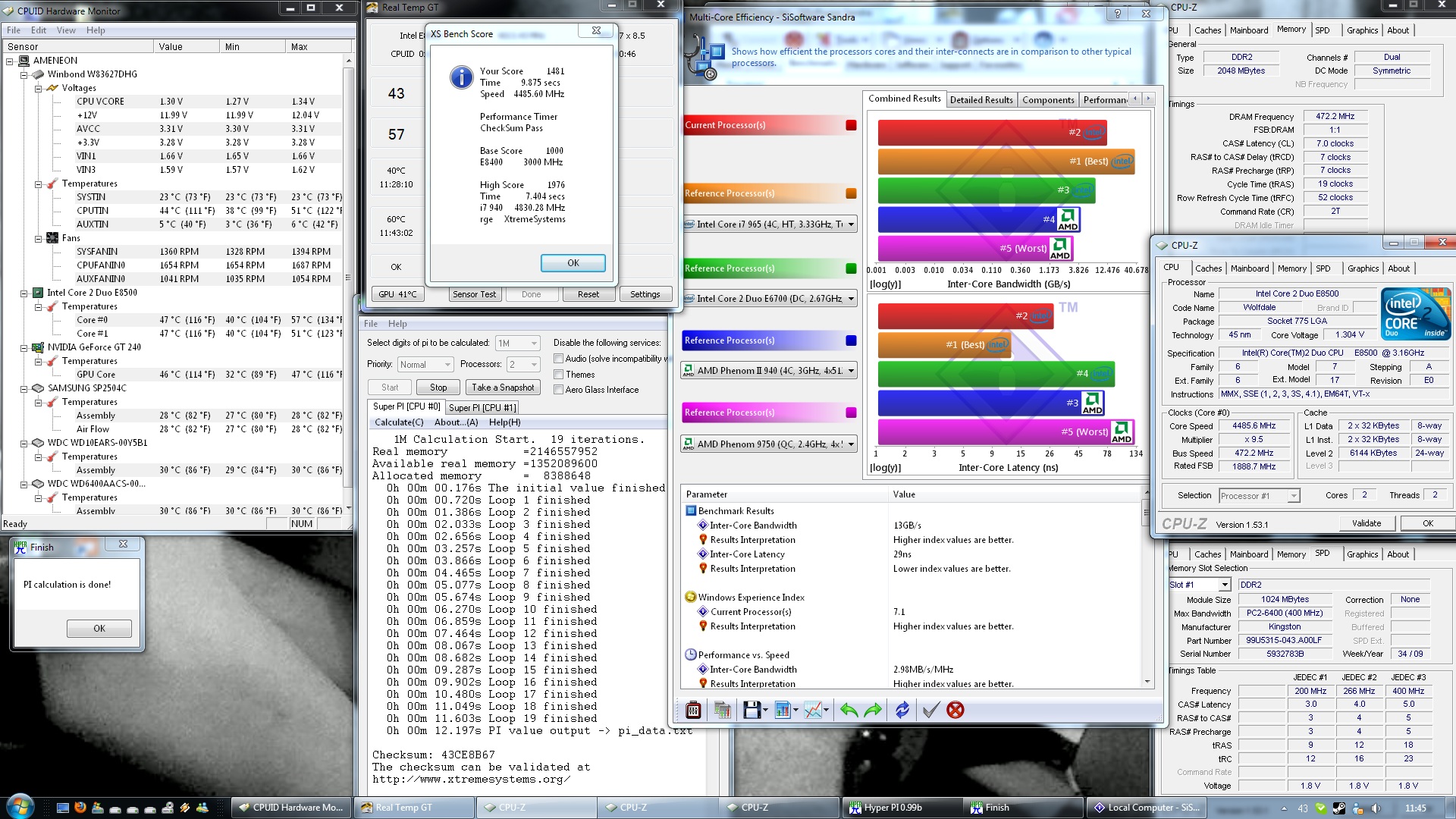Click the blue refresh arrows icon in Sandra

click(x=902, y=711)
